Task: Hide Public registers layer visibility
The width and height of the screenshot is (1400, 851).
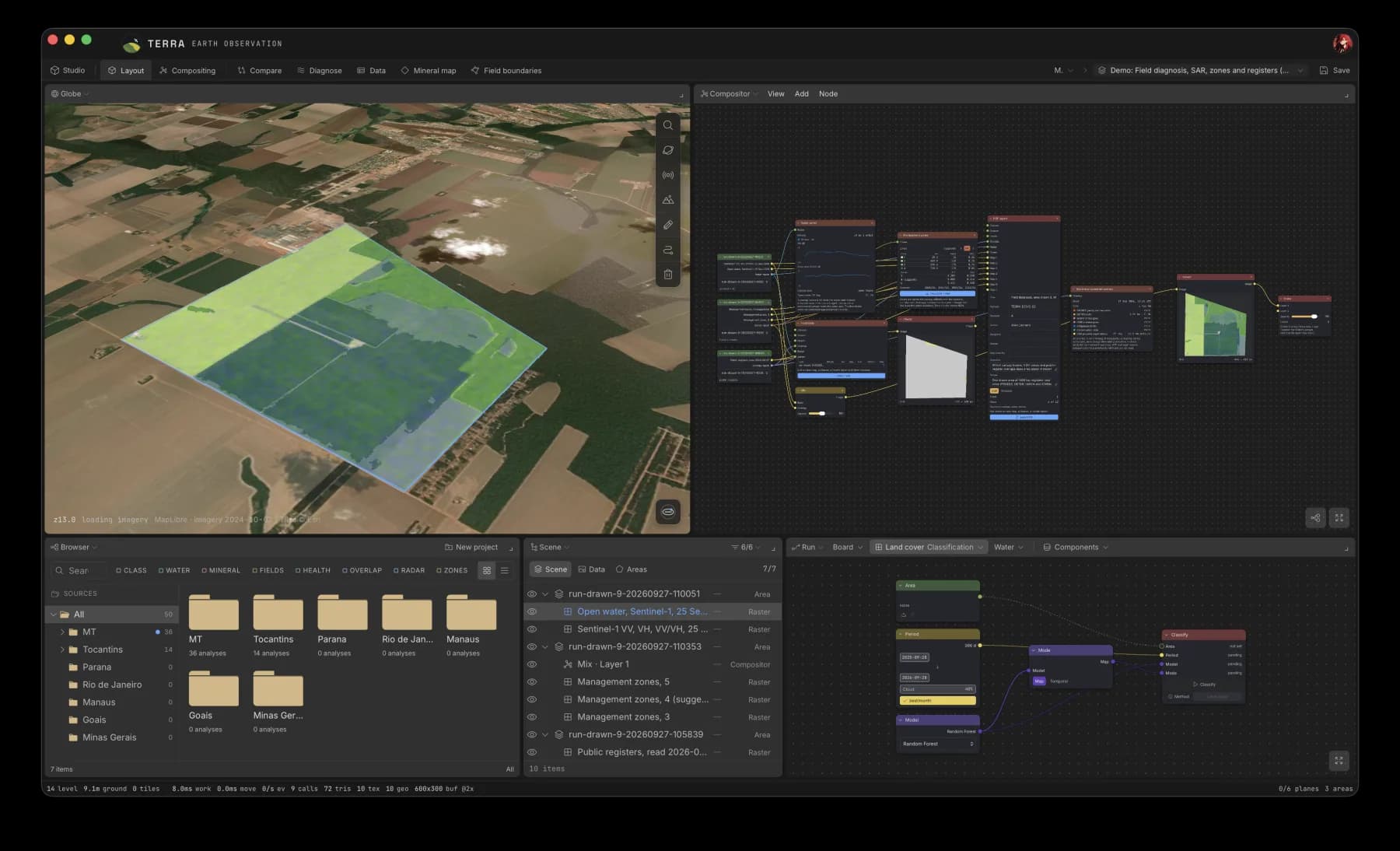Action: 532,752
